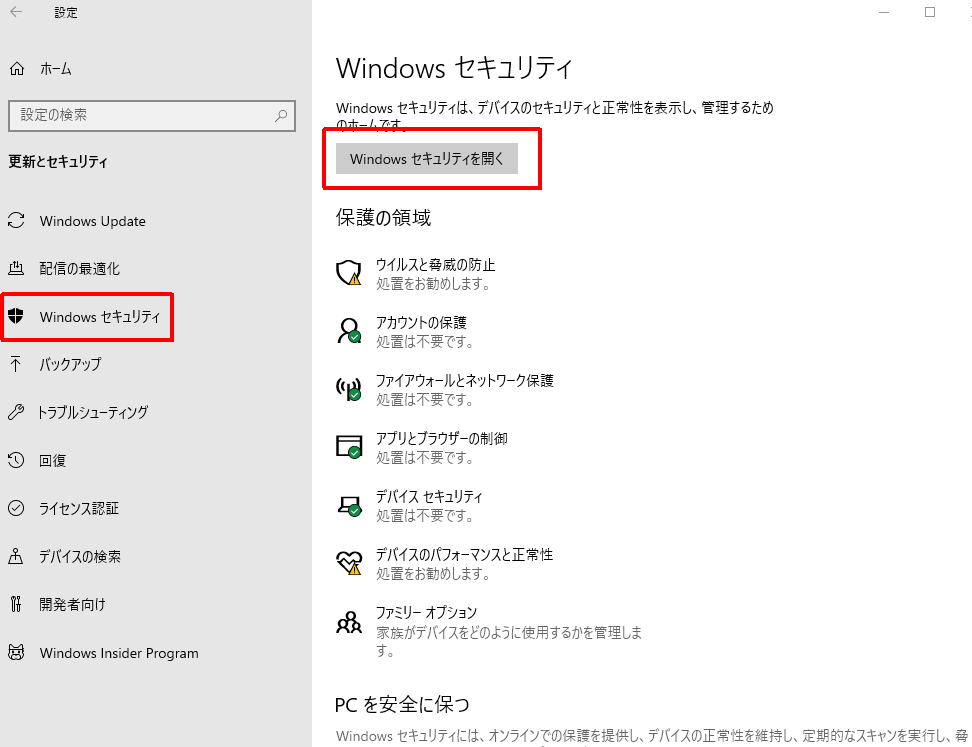Screen dimensions: 972x747
Task: Click the app and browser control icon
Action: coord(348,447)
